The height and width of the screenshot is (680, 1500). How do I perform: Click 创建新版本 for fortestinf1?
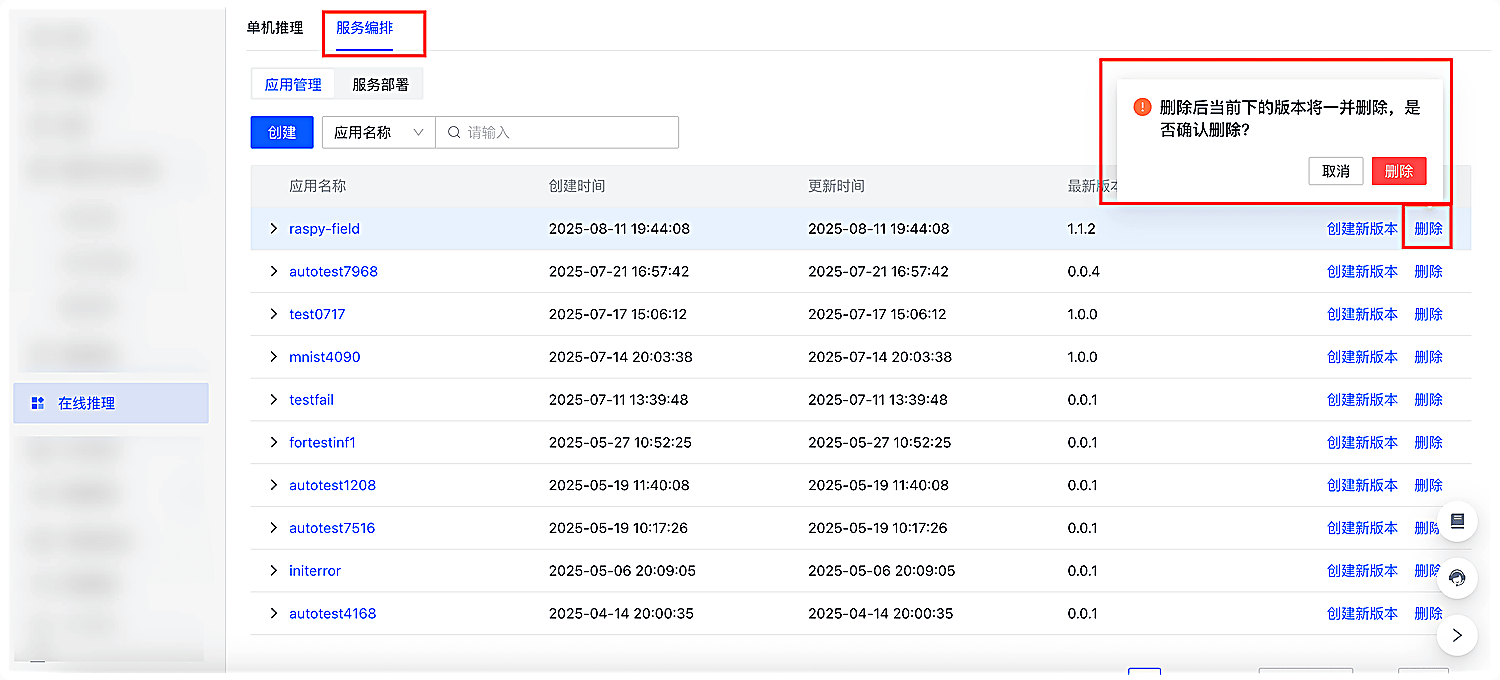(x=1362, y=442)
